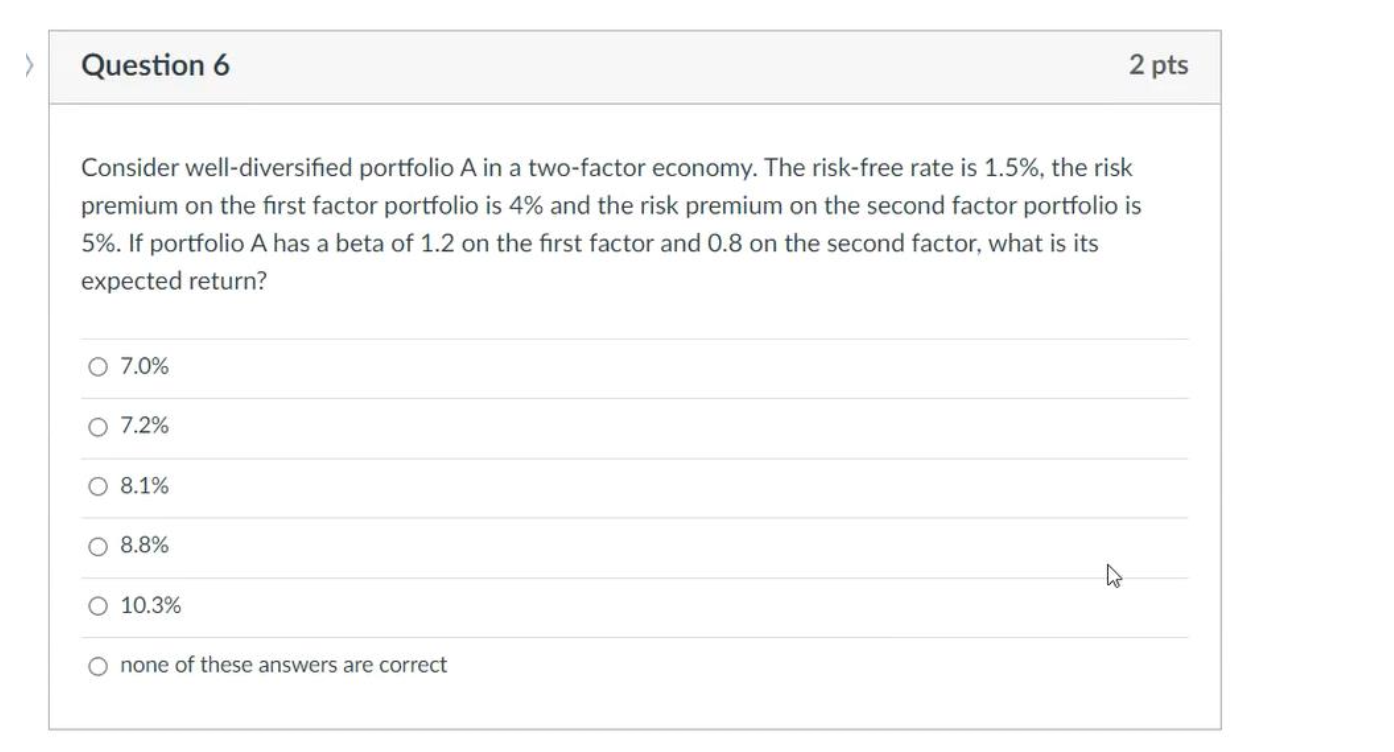Screen dimensions: 1394x752
Task: Click the 'Question 6' heading
Action: pyautogui.click(x=155, y=66)
